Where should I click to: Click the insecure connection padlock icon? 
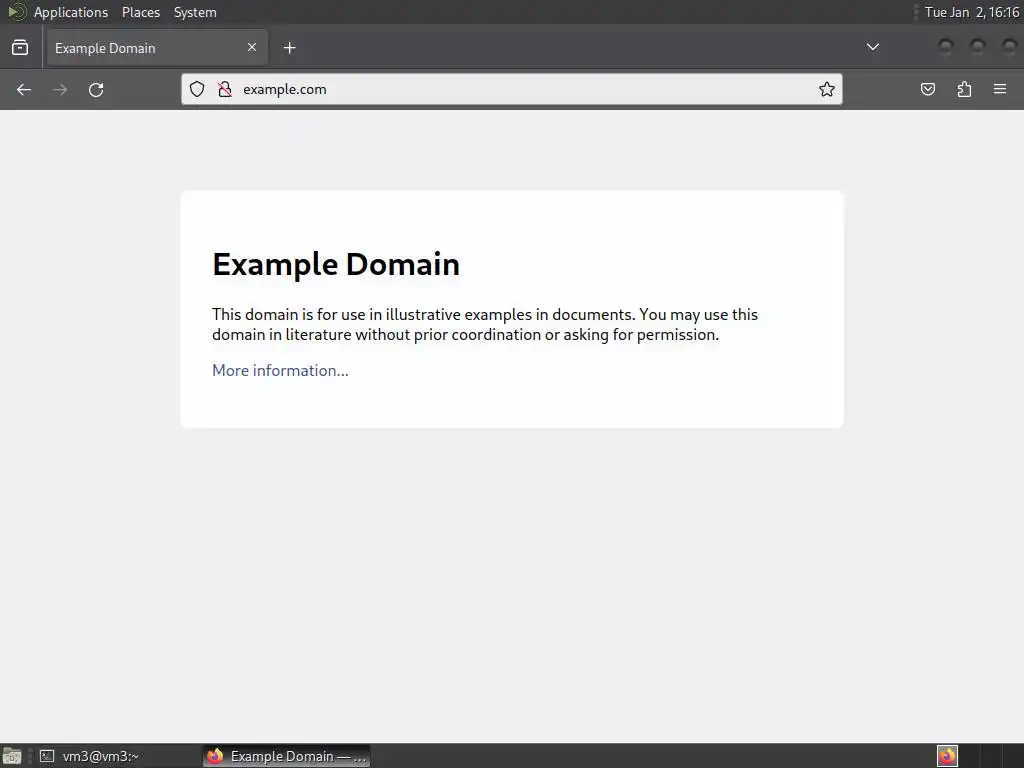point(225,89)
